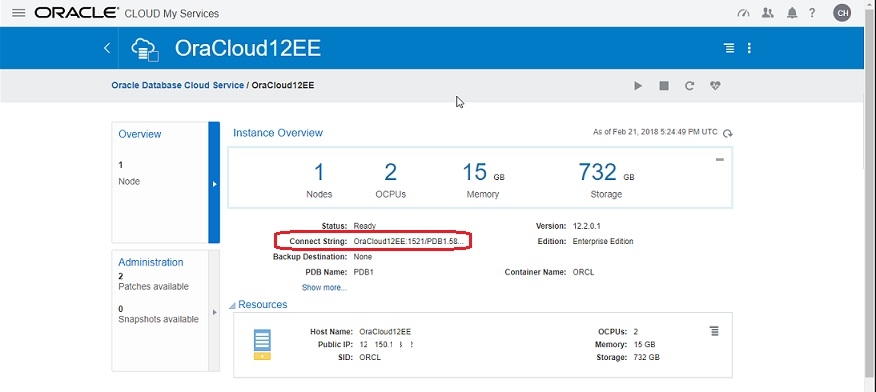
Task: Click the 732 GB Storage metric
Action: click(x=606, y=180)
